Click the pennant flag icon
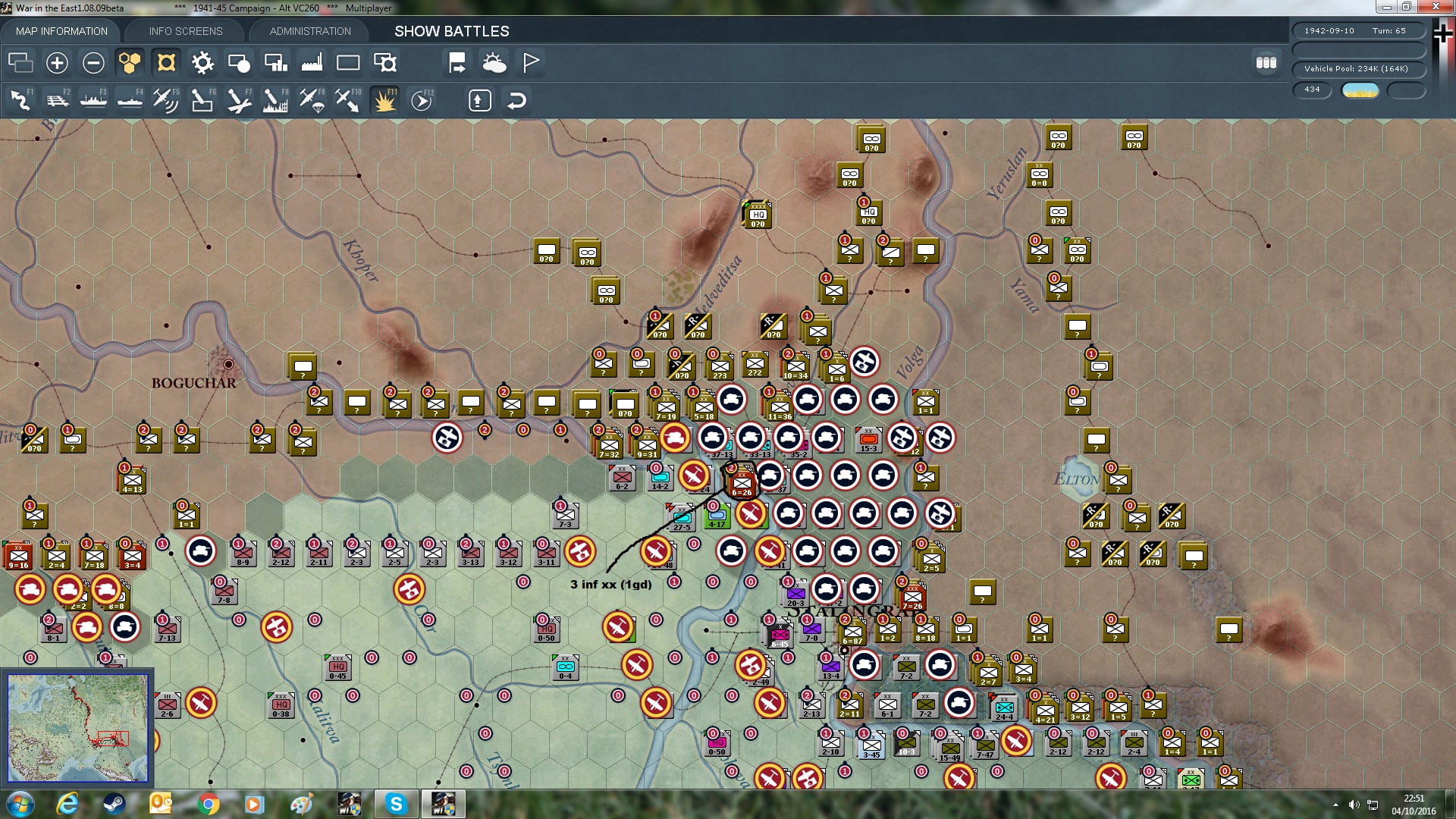The height and width of the screenshot is (819, 1456). [x=531, y=63]
